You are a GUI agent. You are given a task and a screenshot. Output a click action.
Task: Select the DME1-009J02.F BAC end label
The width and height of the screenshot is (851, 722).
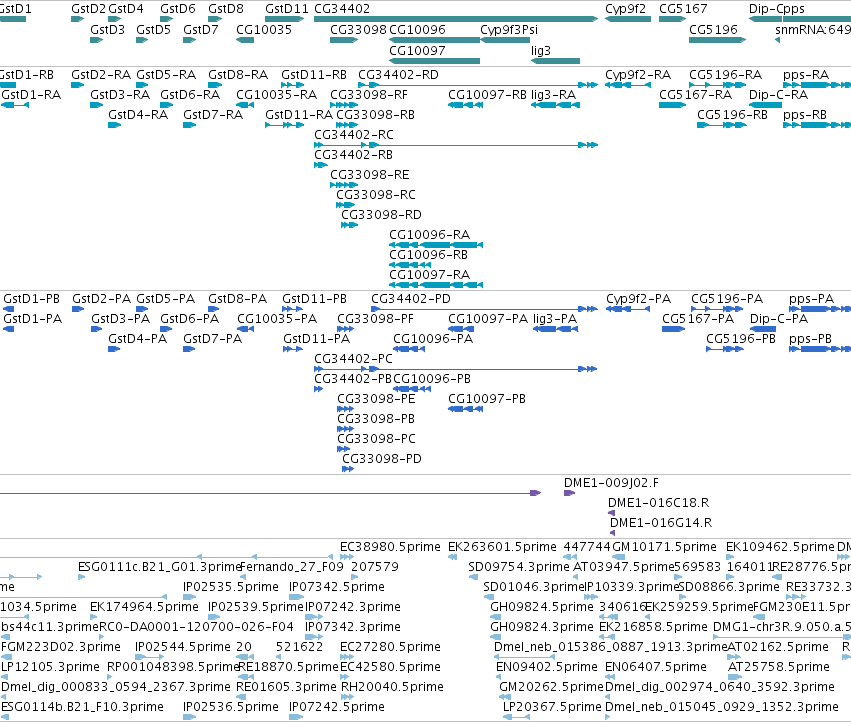[611, 483]
